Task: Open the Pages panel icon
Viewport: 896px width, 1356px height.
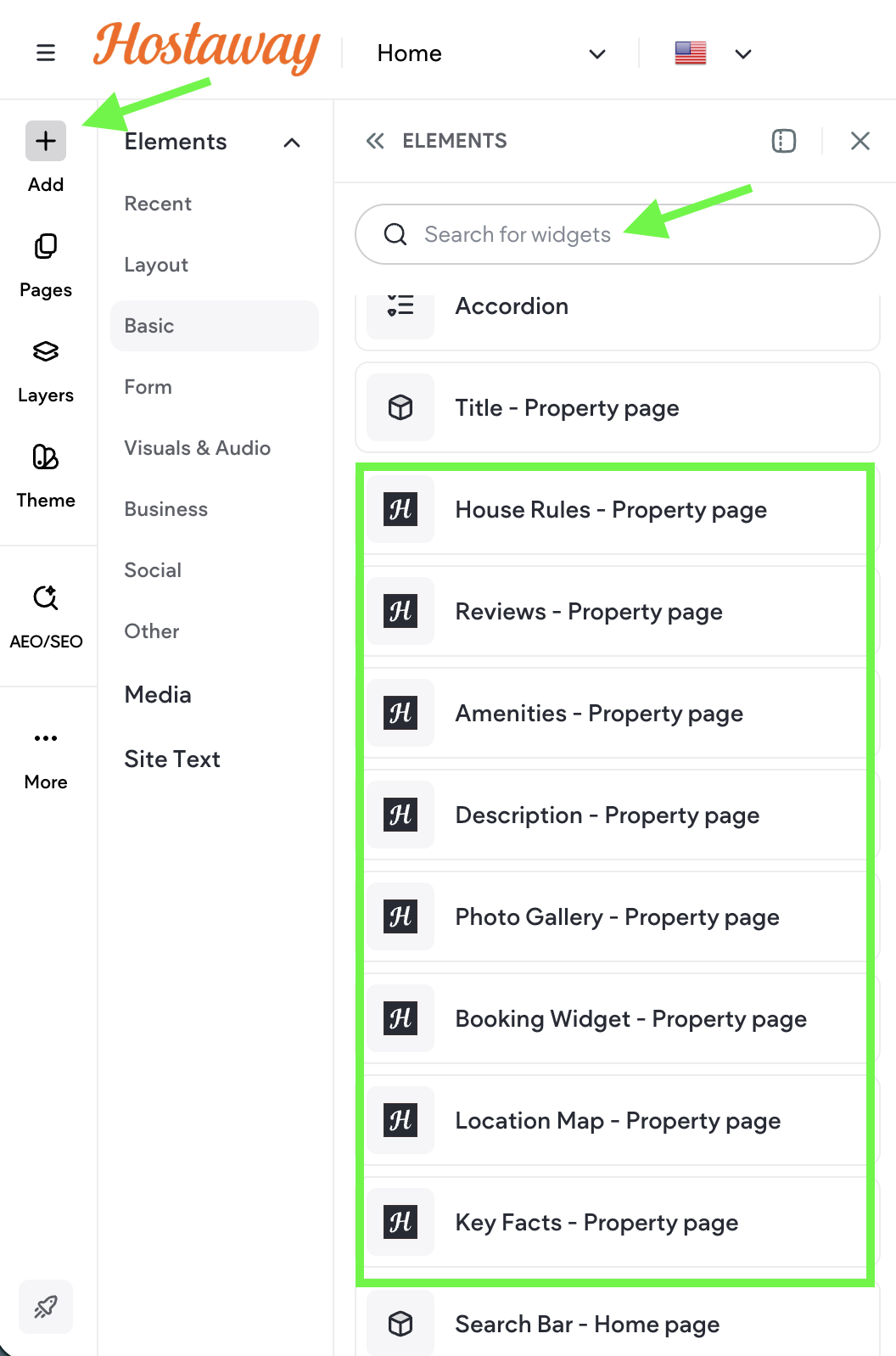Action: [x=46, y=246]
